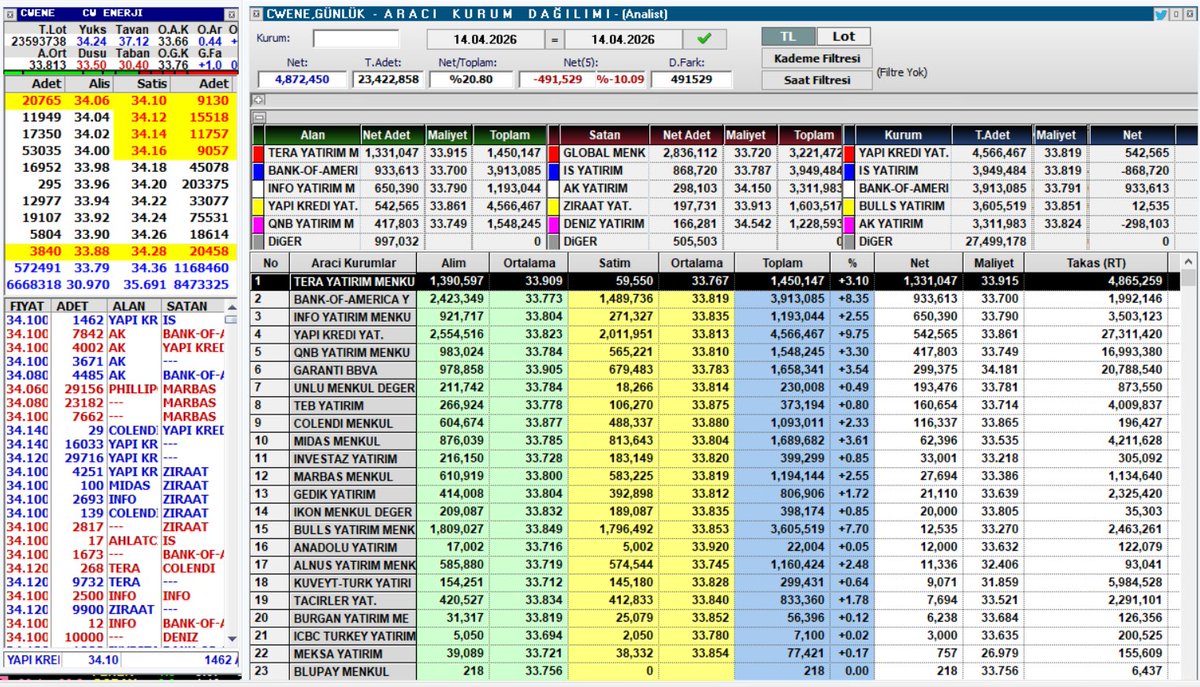The width and height of the screenshot is (1200, 687).
Task: Open Saat Filtresi
Action: [x=816, y=82]
